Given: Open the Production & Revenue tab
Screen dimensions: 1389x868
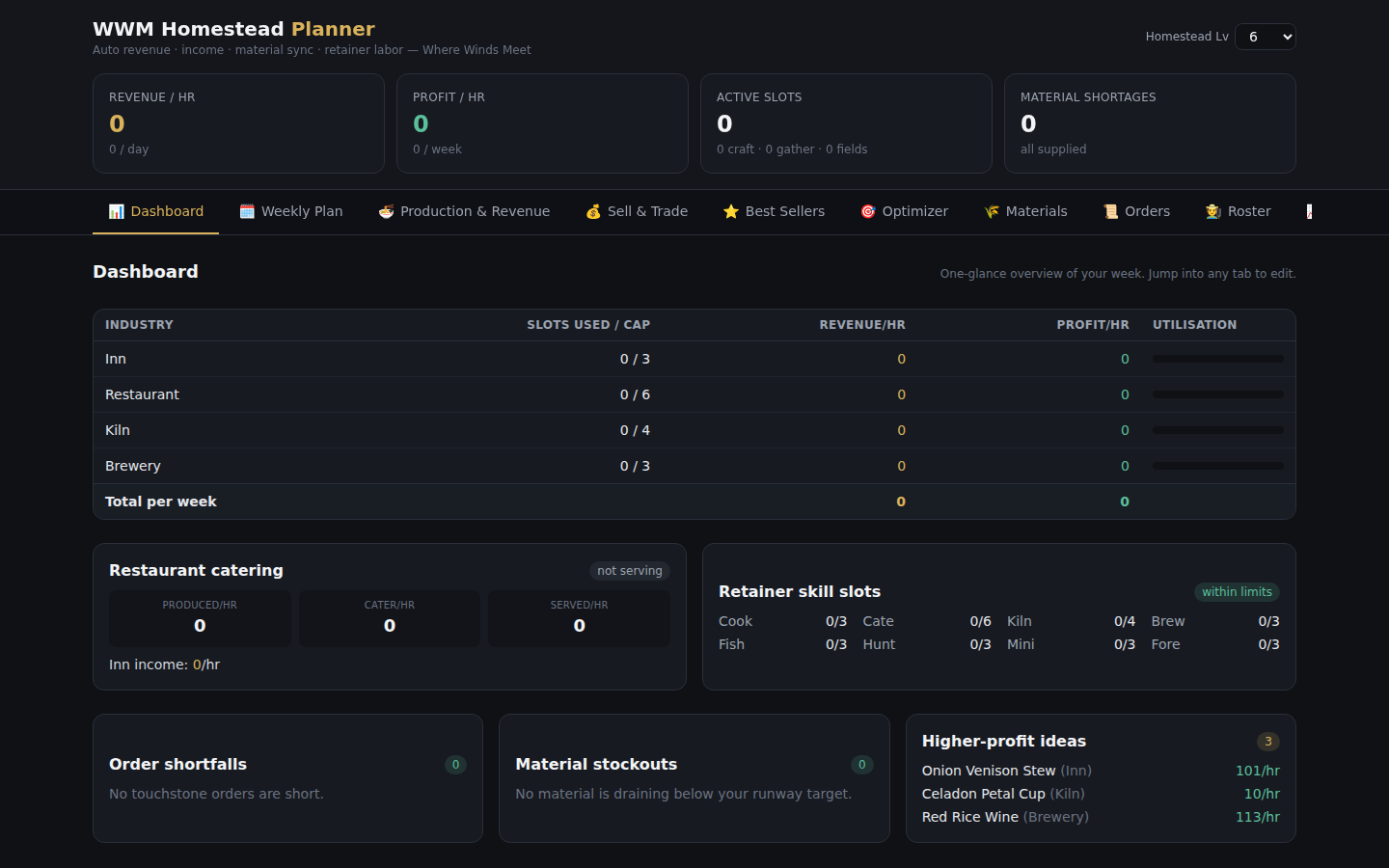Looking at the screenshot, I should (463, 211).
